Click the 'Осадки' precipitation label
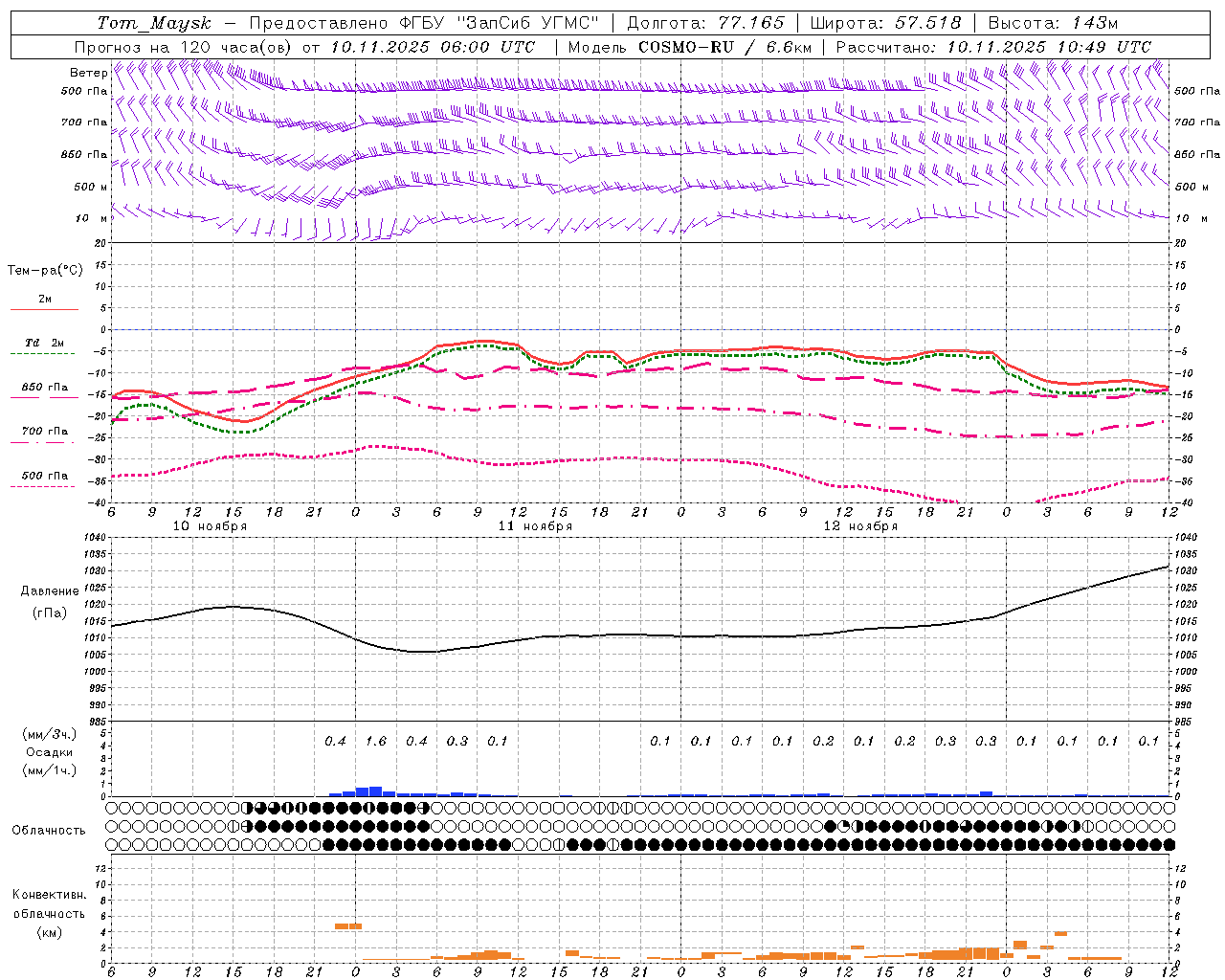 click(x=50, y=752)
